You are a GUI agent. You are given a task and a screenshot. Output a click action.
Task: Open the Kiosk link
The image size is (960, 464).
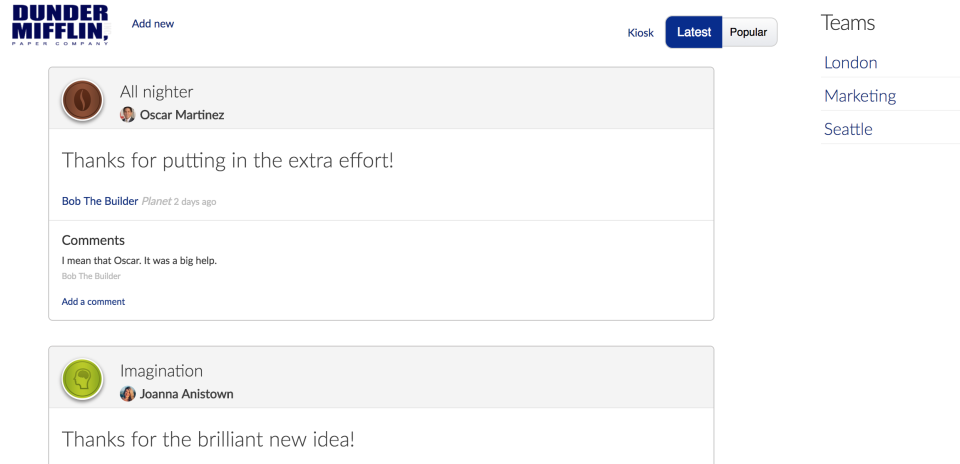click(640, 33)
